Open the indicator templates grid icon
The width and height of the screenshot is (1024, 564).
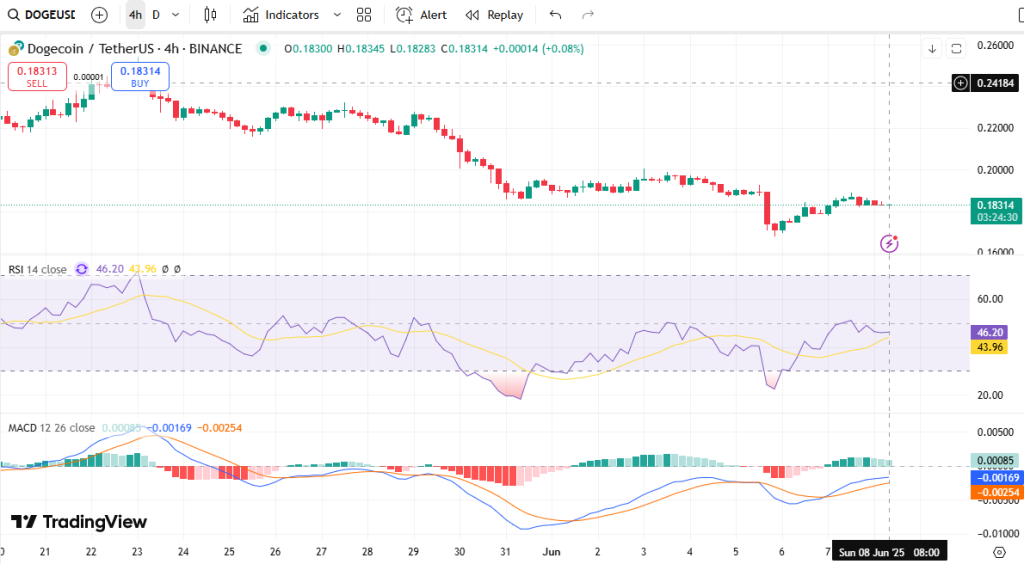pyautogui.click(x=364, y=14)
